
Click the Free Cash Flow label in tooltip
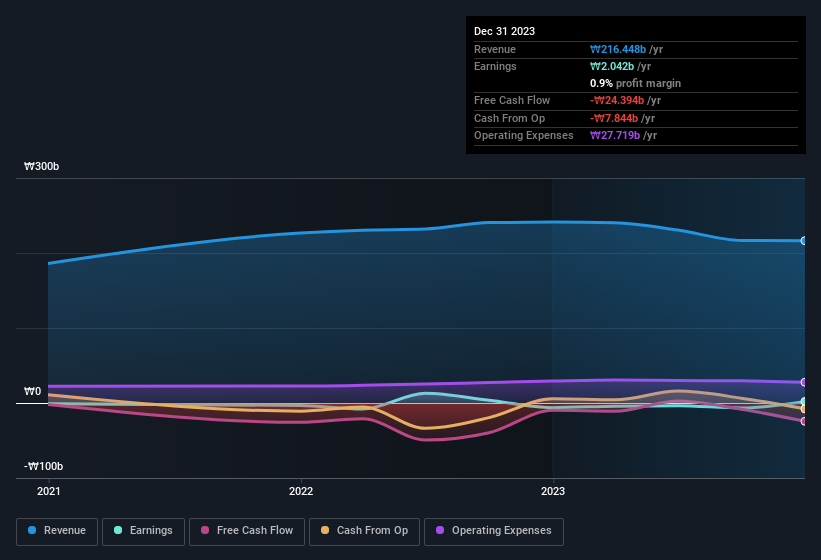click(512, 100)
